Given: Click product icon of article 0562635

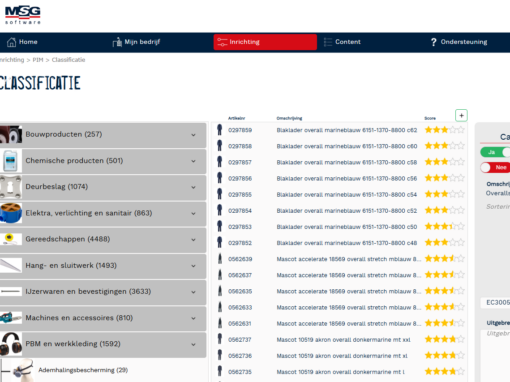Looking at the screenshot, I should click(220, 291).
